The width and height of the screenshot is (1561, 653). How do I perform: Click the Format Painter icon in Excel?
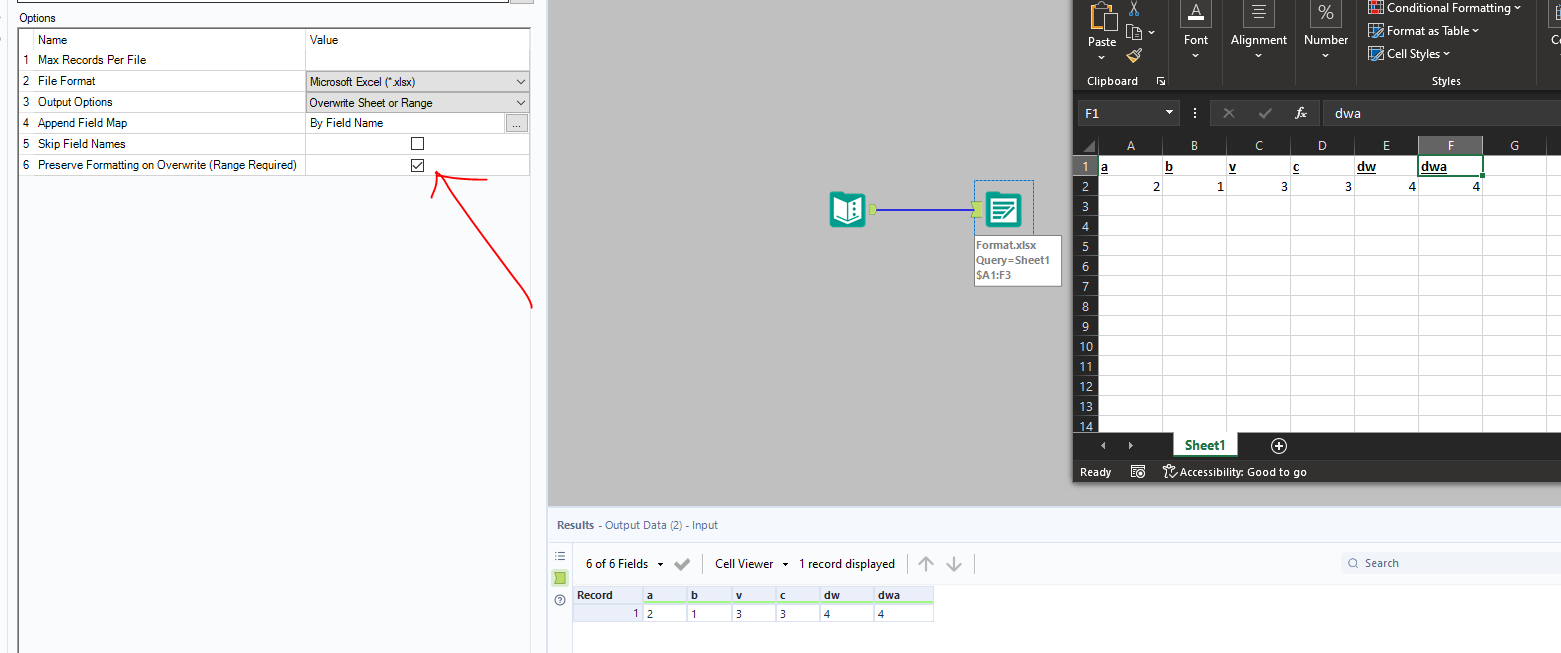click(1133, 55)
